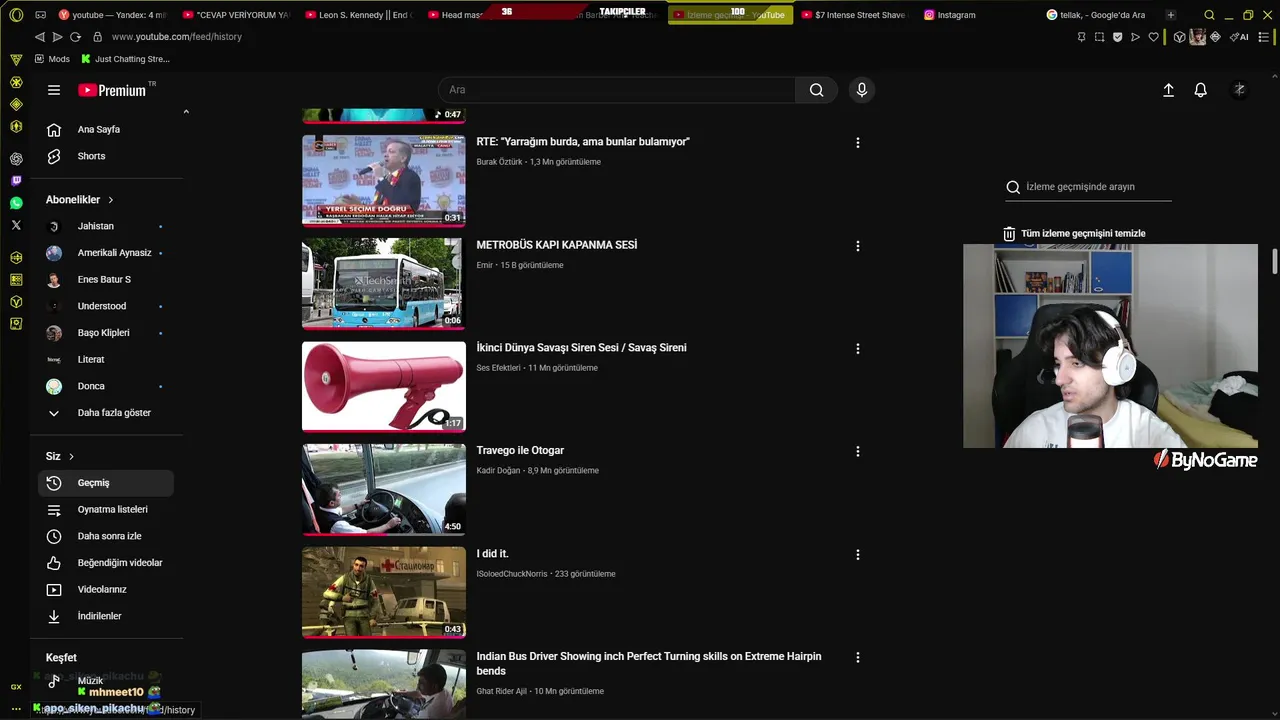Open Mods bookmark
Viewport: 1280px width, 720px height.
pyautogui.click(x=52, y=59)
